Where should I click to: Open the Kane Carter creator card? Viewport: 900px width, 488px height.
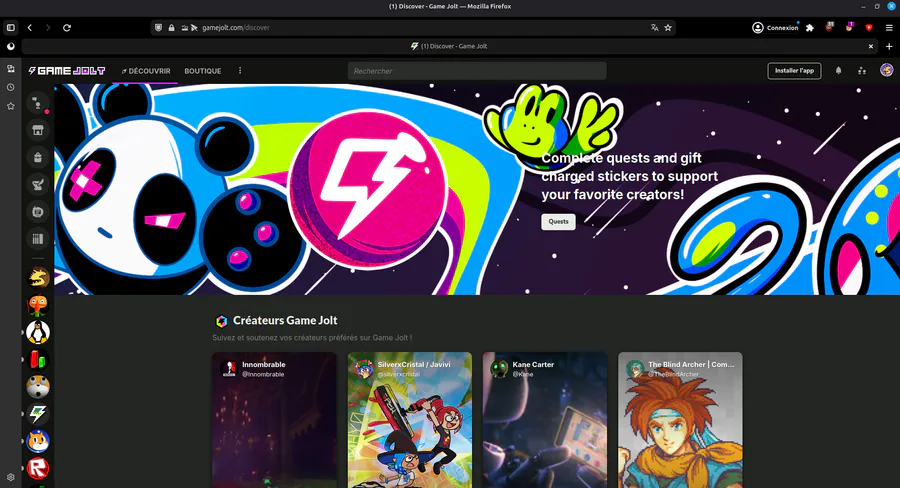(x=545, y=420)
